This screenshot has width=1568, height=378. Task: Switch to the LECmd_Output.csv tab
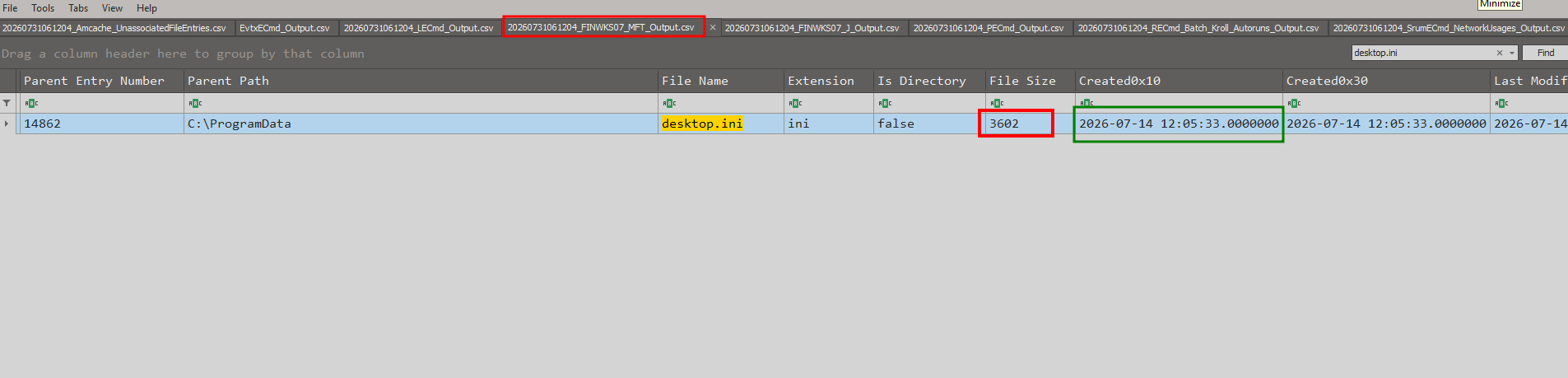(x=419, y=28)
